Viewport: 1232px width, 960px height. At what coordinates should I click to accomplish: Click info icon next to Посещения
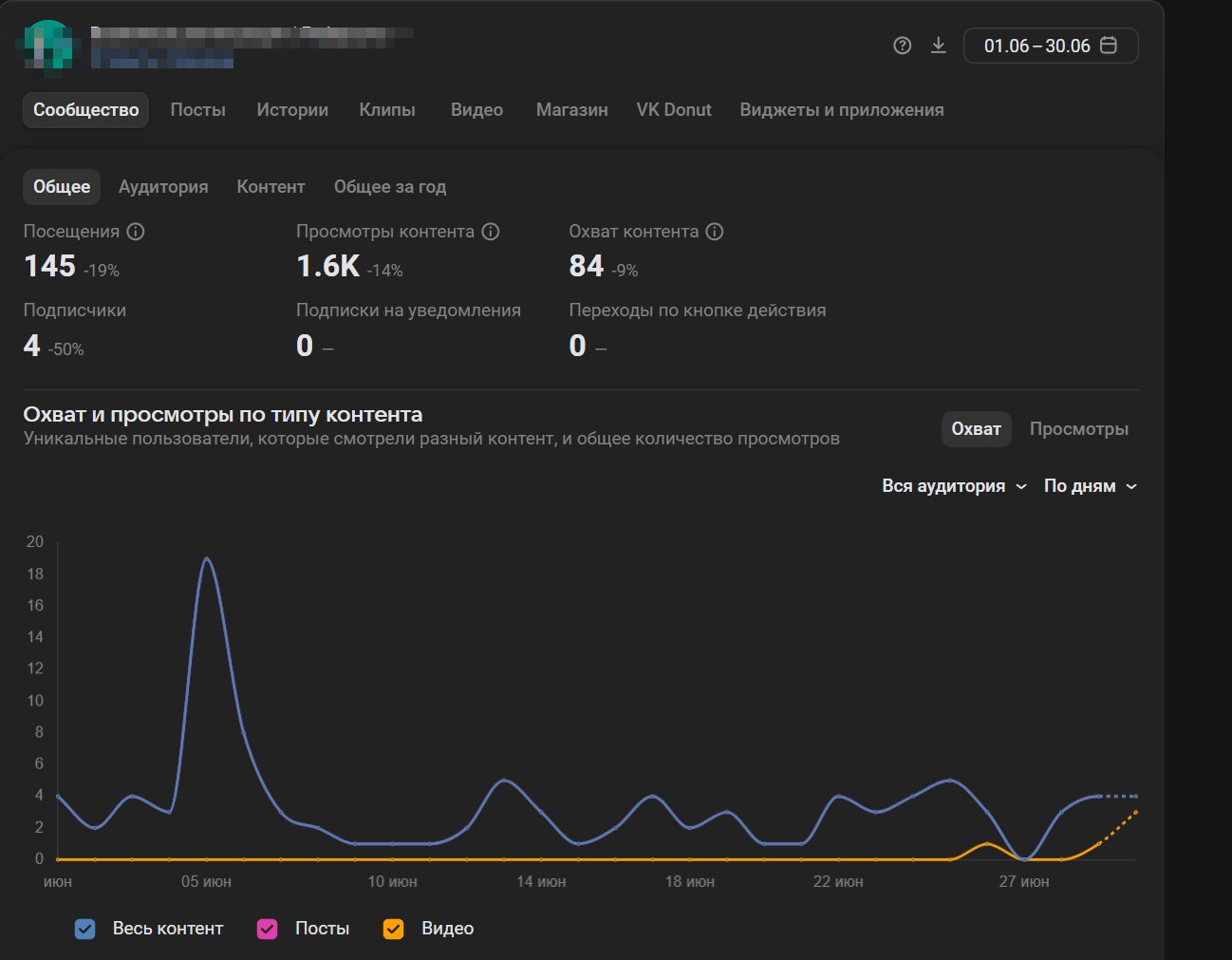coord(136,232)
